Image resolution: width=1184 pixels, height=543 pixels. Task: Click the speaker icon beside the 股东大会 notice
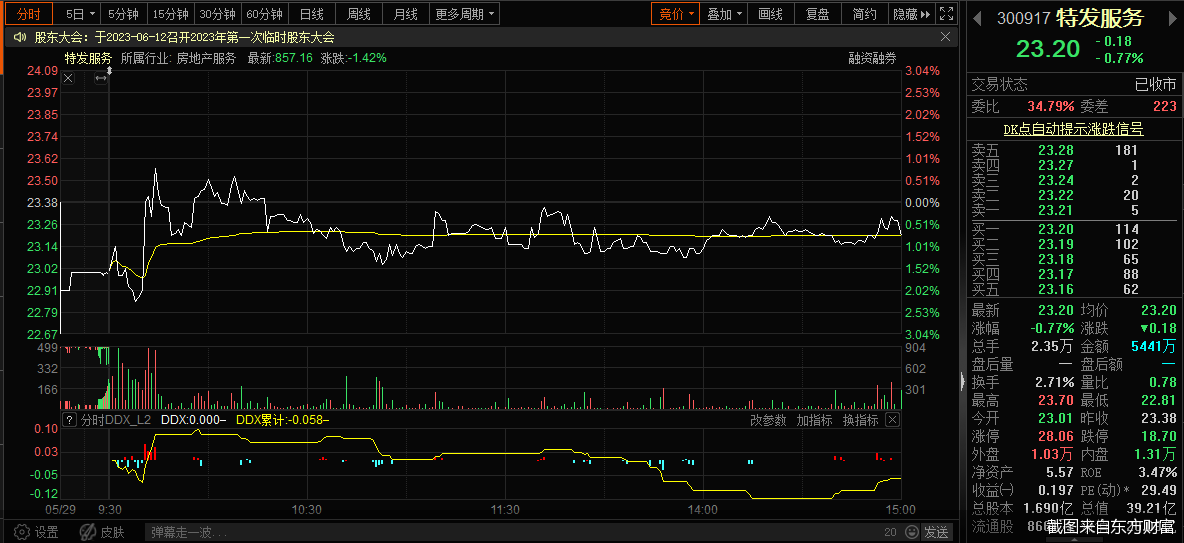(x=20, y=37)
